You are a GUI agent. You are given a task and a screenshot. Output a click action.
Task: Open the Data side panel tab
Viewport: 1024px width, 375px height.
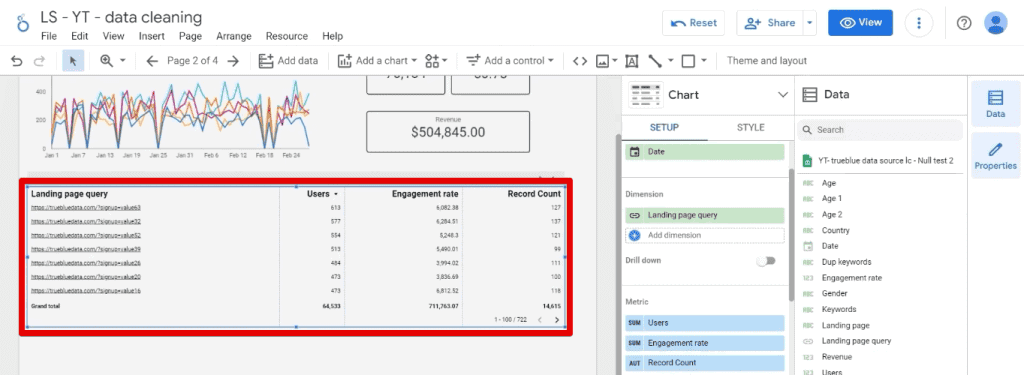click(x=995, y=105)
